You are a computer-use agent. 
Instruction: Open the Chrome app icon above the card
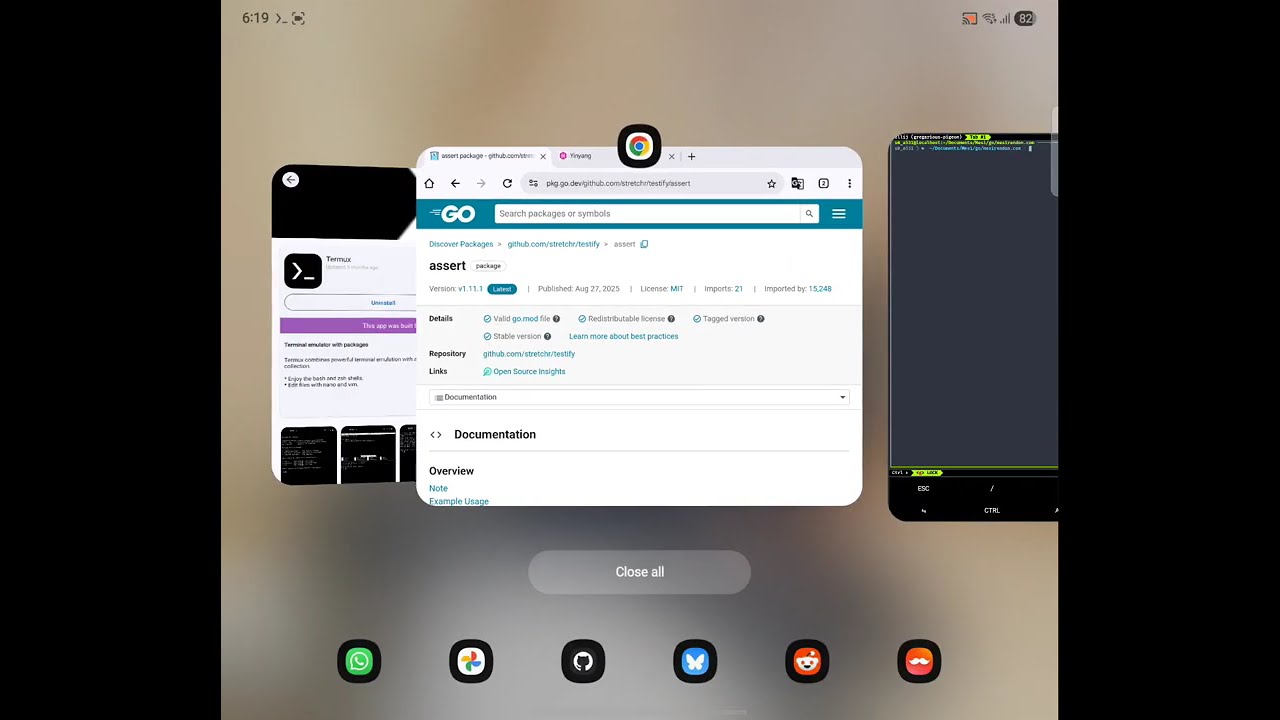(639, 146)
